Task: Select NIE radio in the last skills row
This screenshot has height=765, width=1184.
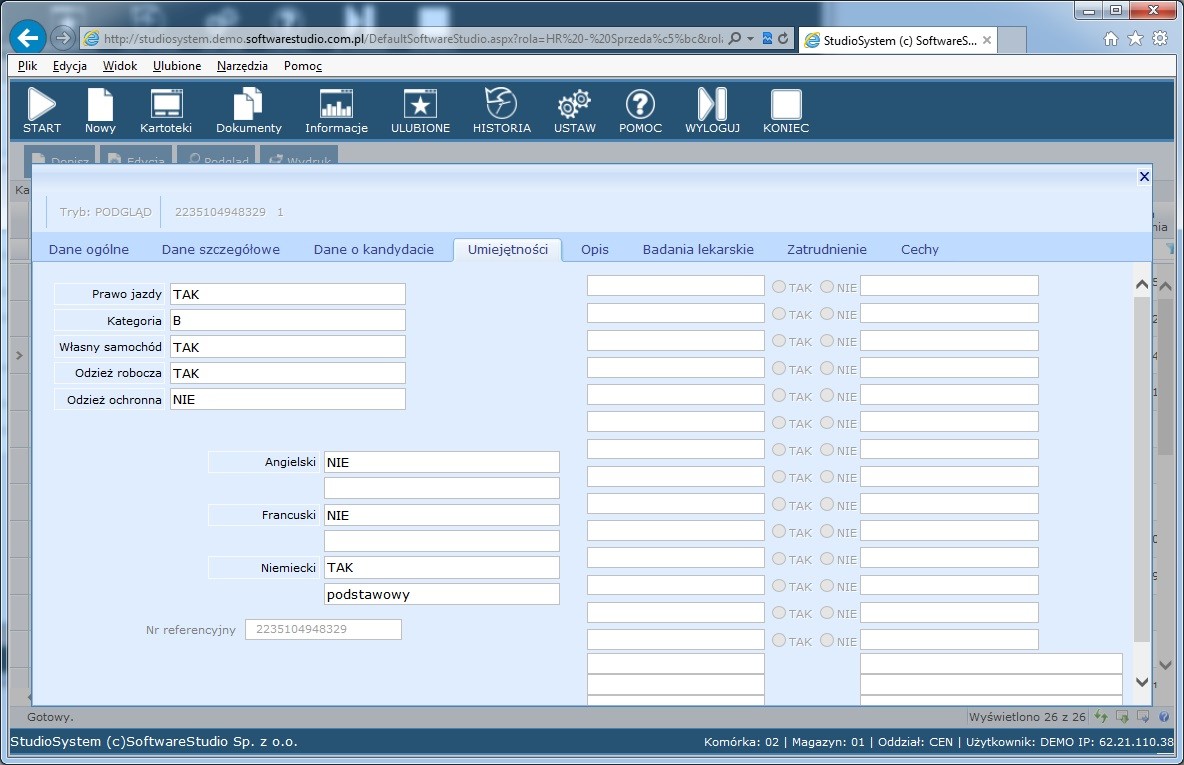Action: [827, 640]
